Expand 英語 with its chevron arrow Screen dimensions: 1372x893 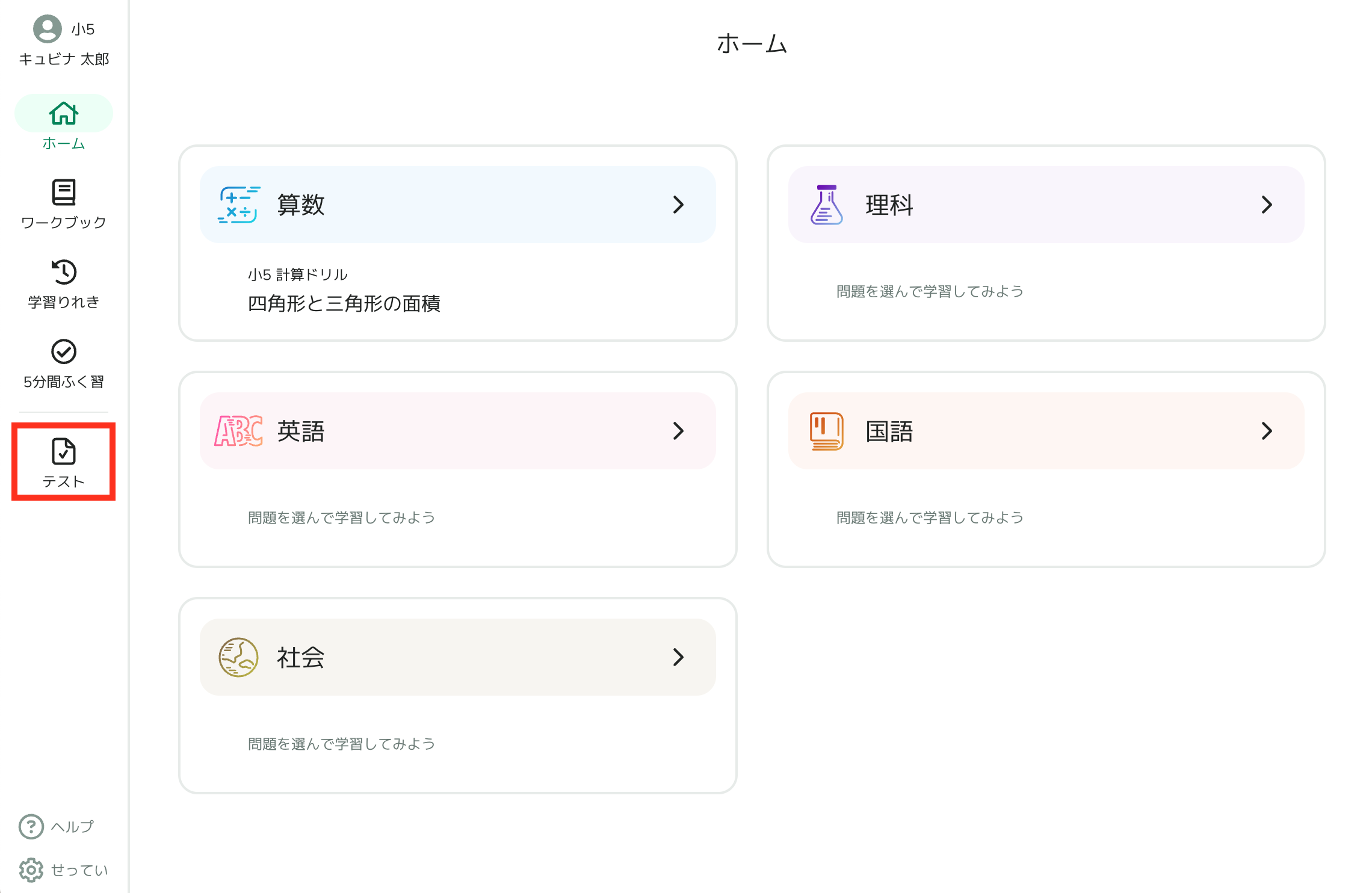click(x=678, y=431)
